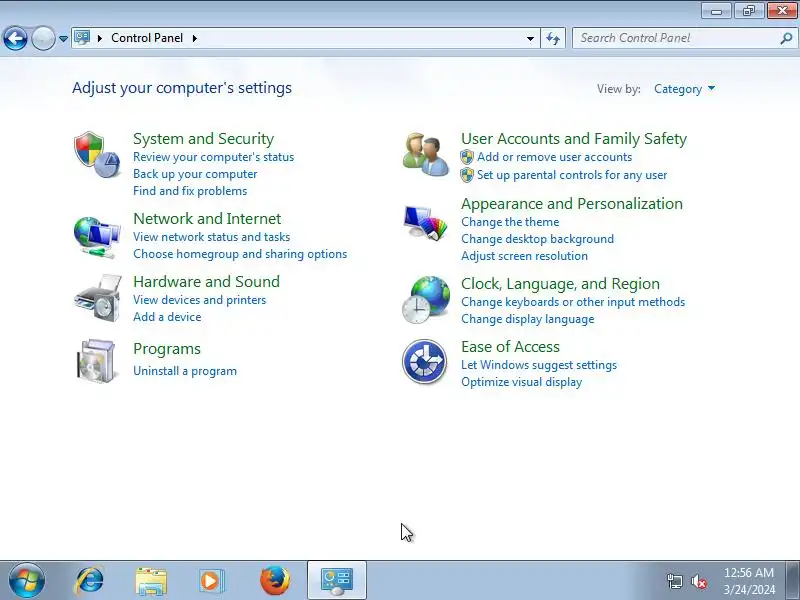This screenshot has height=600, width=800.
Task: Click the Network and Internet globe icon
Action: click(x=97, y=238)
